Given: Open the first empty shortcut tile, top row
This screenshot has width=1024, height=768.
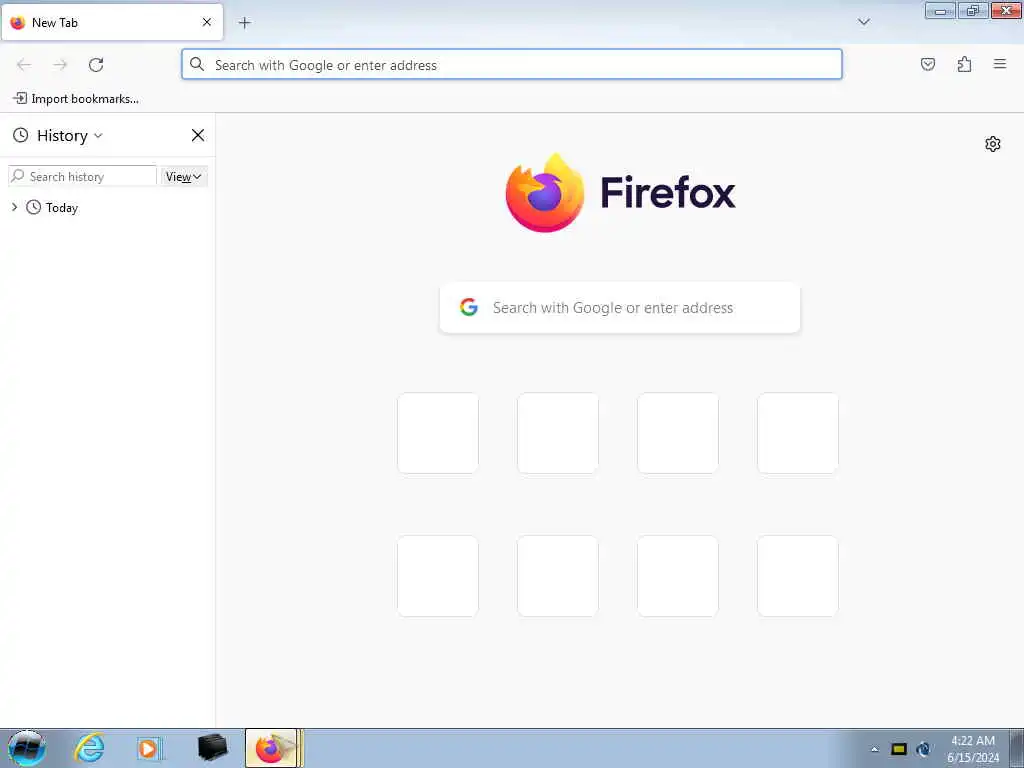Looking at the screenshot, I should [x=438, y=433].
